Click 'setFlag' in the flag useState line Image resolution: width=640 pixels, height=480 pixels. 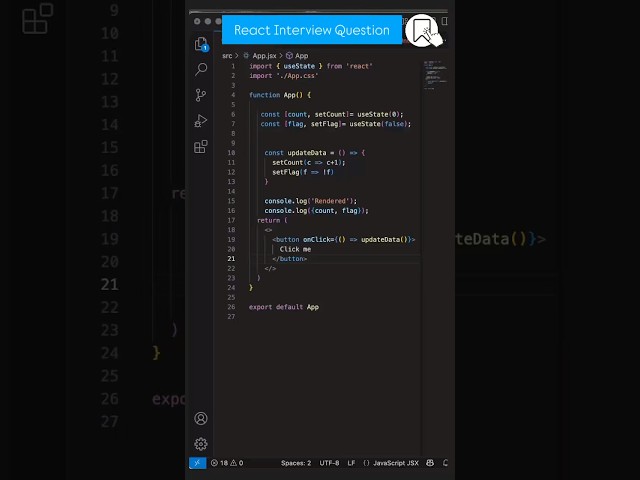tap(324, 124)
